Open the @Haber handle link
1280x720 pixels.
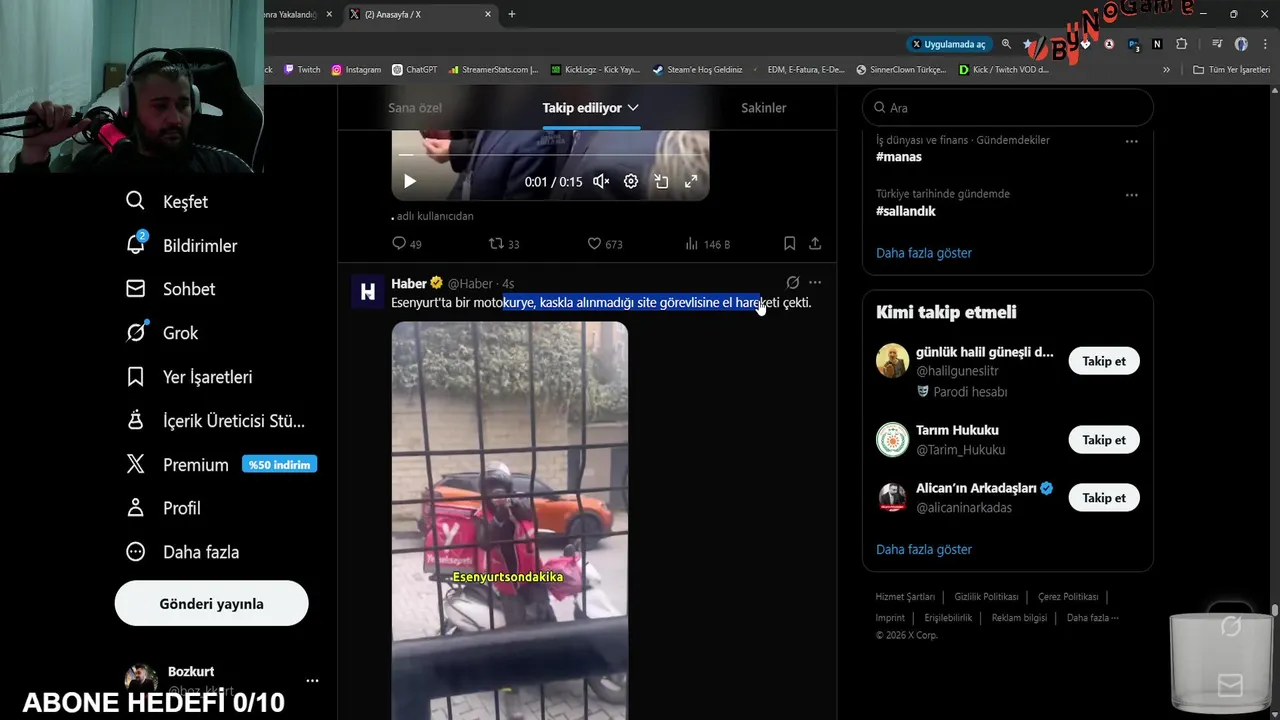(x=470, y=284)
